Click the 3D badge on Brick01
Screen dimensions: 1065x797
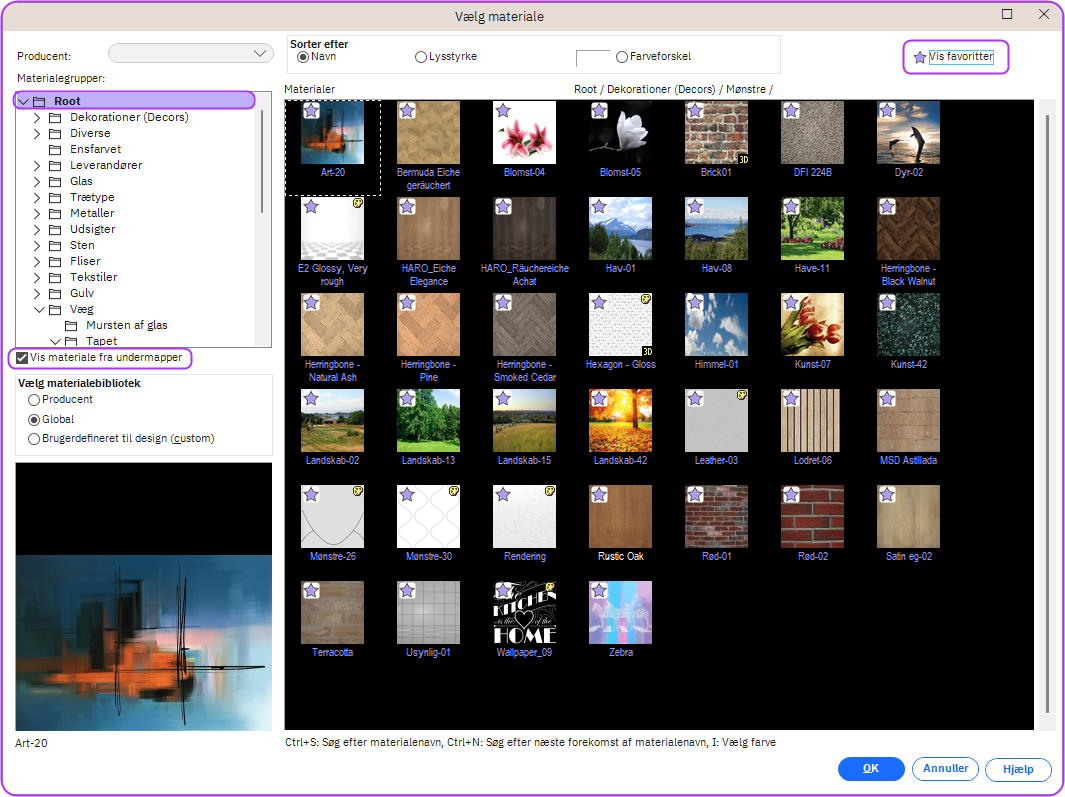743,159
